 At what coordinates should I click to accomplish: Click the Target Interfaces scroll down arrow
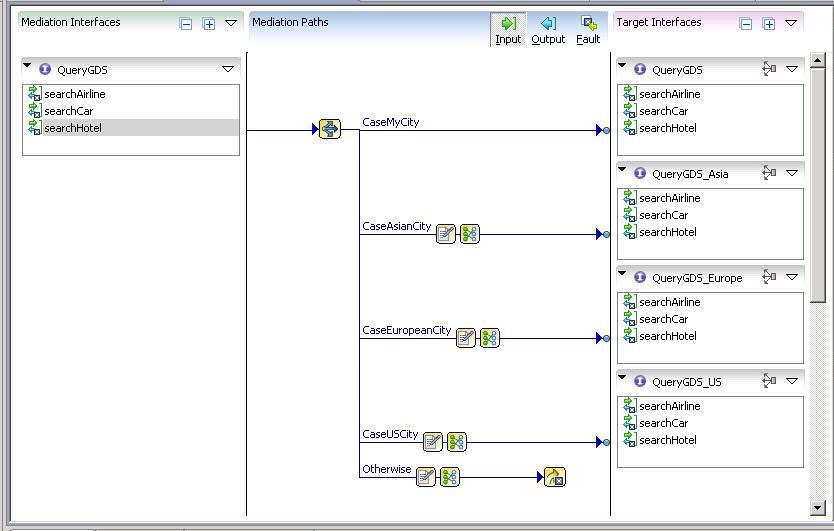(x=818, y=508)
